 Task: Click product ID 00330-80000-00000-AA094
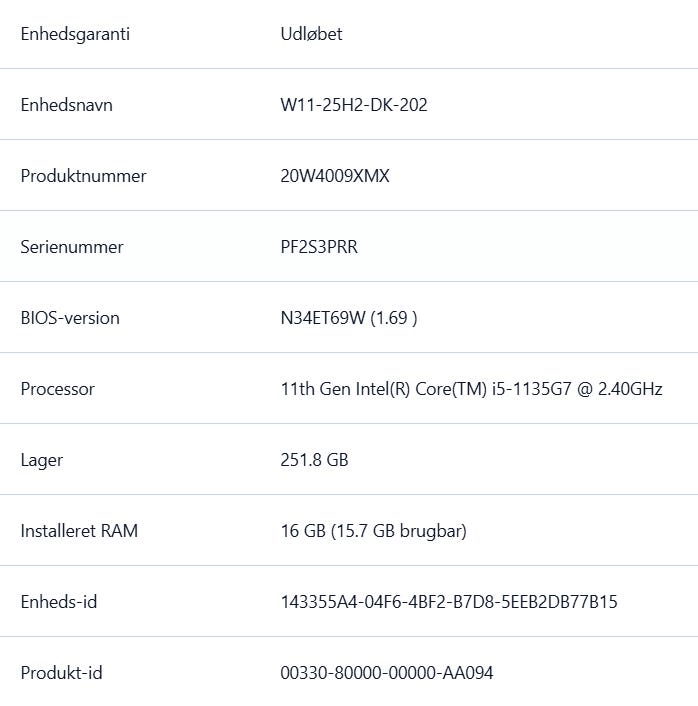387,673
